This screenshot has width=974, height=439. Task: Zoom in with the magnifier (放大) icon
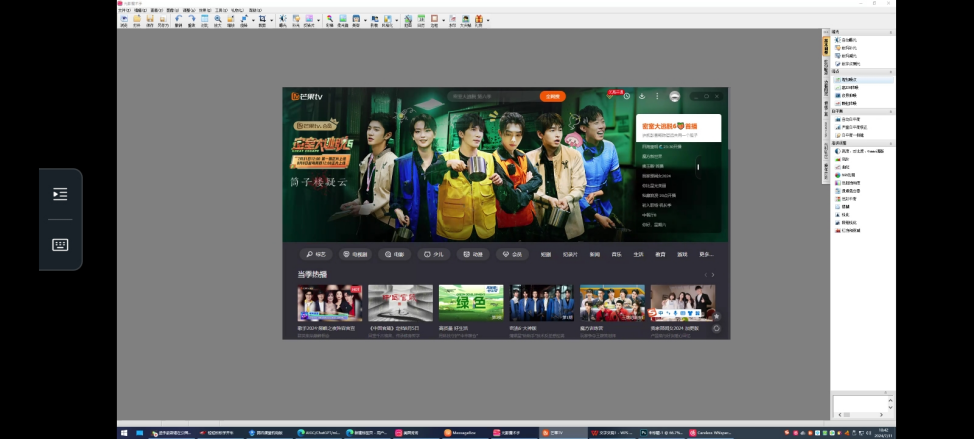[x=217, y=21]
